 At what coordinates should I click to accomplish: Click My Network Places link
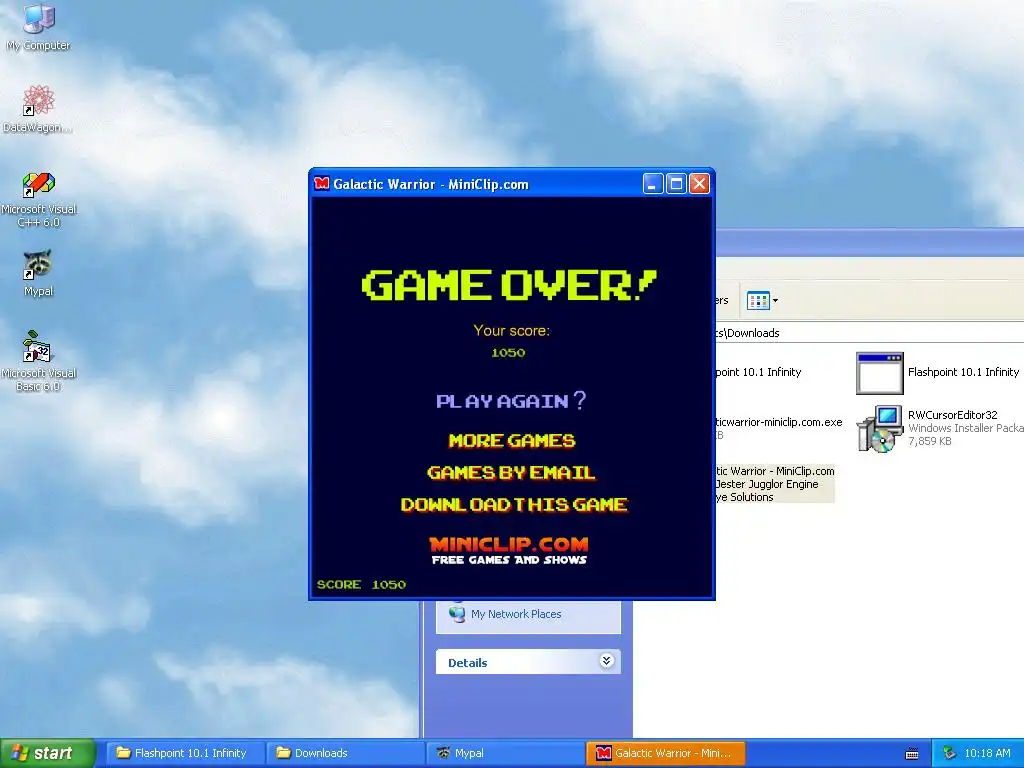516,614
